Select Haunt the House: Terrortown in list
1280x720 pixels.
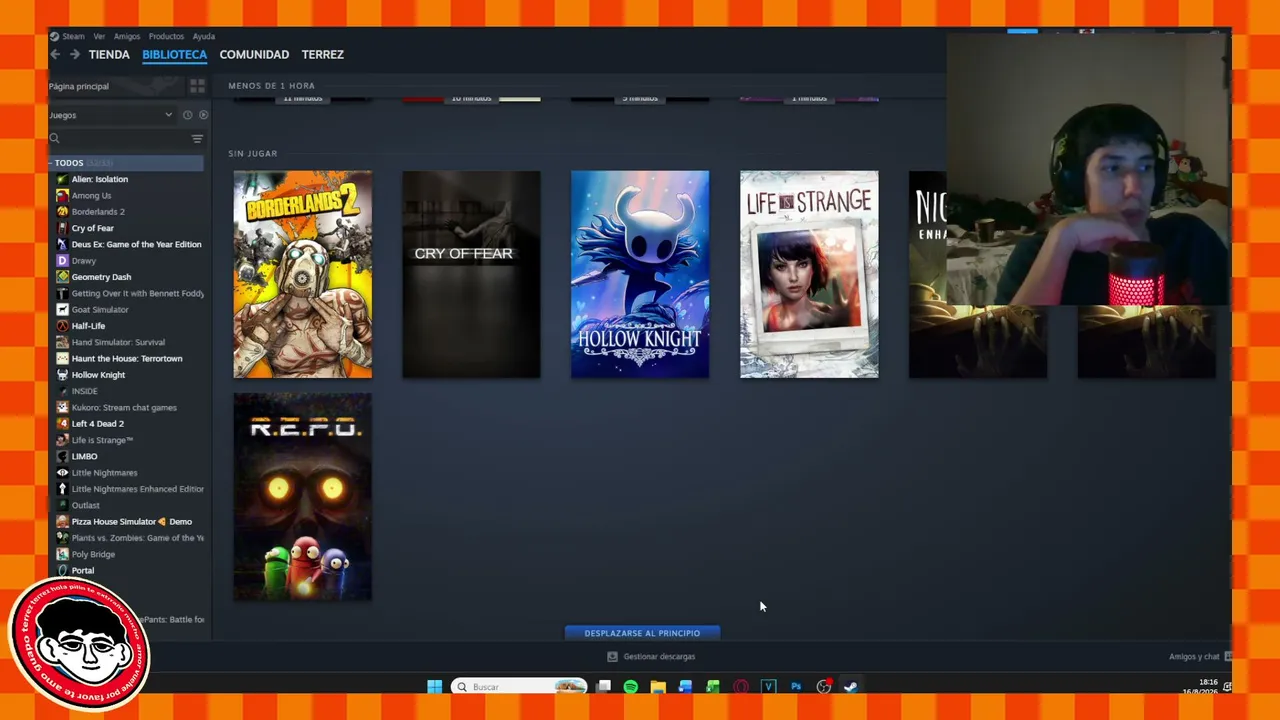point(127,359)
